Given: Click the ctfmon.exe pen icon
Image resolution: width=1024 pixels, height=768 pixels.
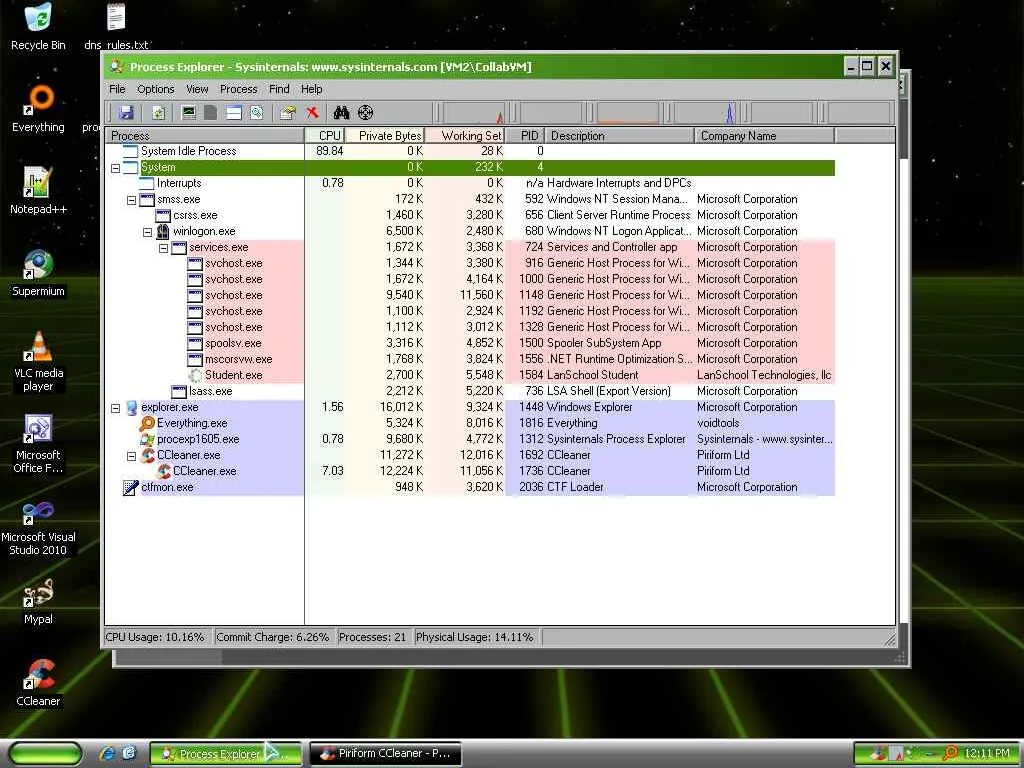Looking at the screenshot, I should 131,487.
